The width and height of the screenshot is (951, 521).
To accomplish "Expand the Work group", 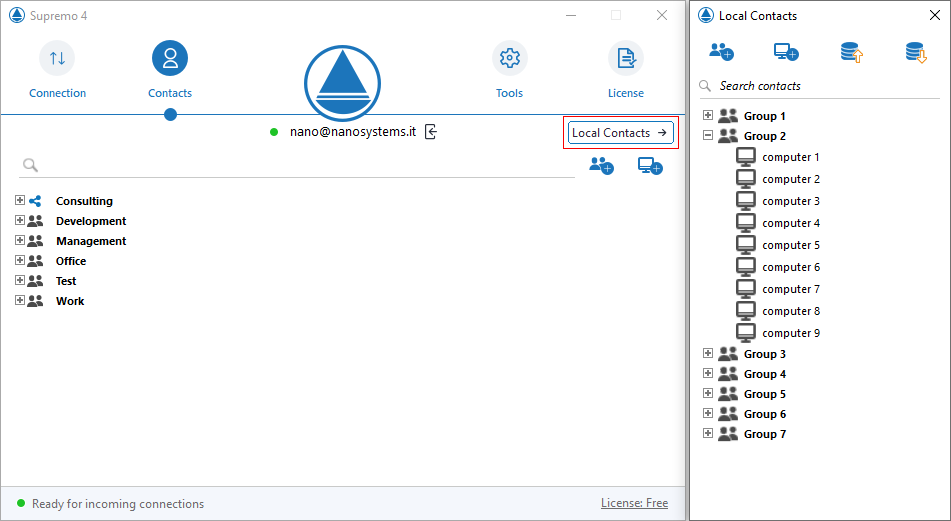I will point(19,300).
